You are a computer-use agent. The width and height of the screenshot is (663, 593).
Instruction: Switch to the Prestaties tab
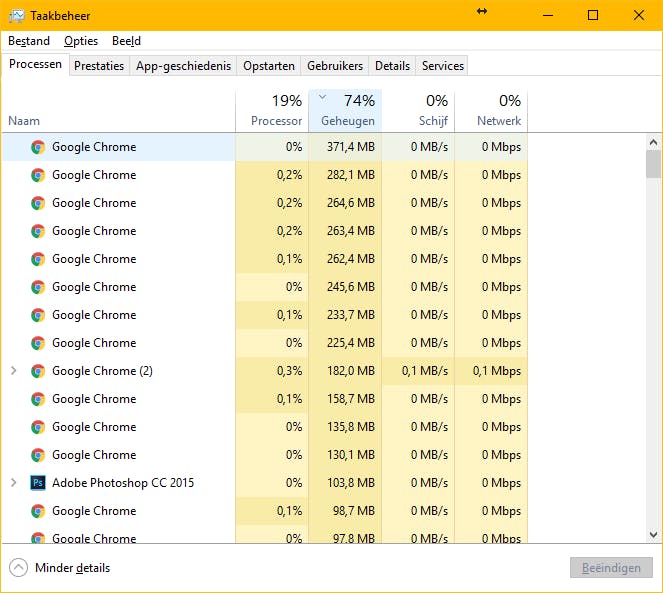coord(99,66)
